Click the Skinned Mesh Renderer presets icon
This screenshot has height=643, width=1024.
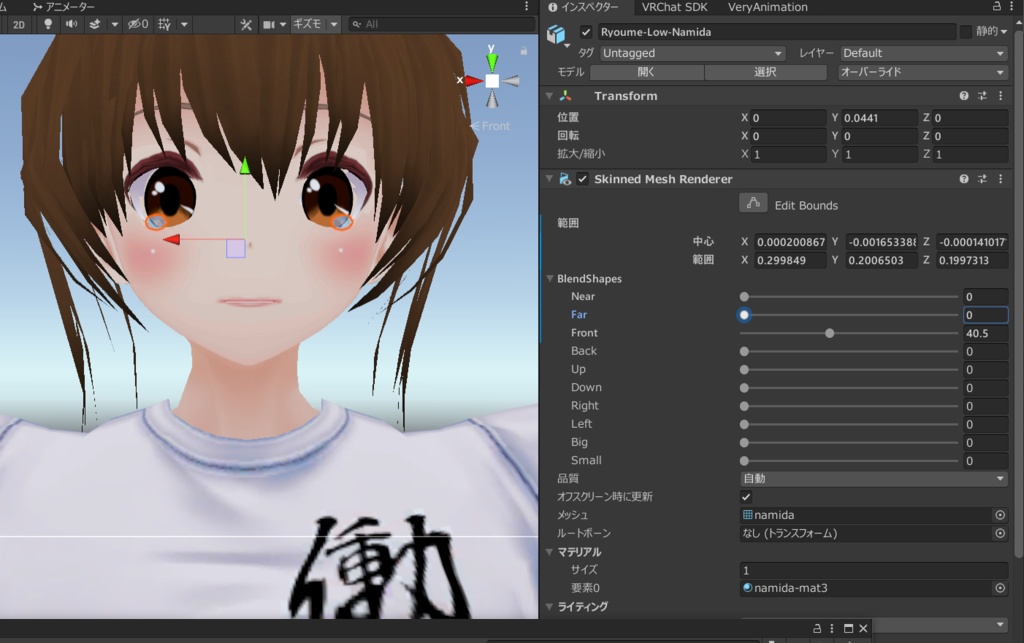[x=982, y=178]
